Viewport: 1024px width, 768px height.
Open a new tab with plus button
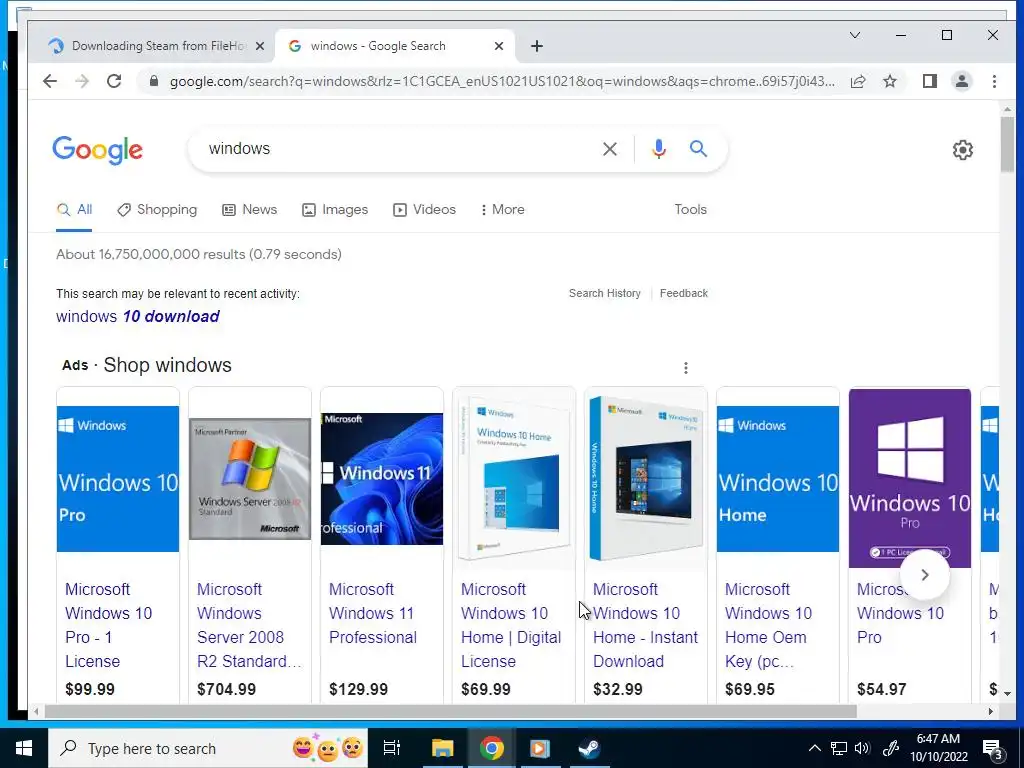pos(537,46)
